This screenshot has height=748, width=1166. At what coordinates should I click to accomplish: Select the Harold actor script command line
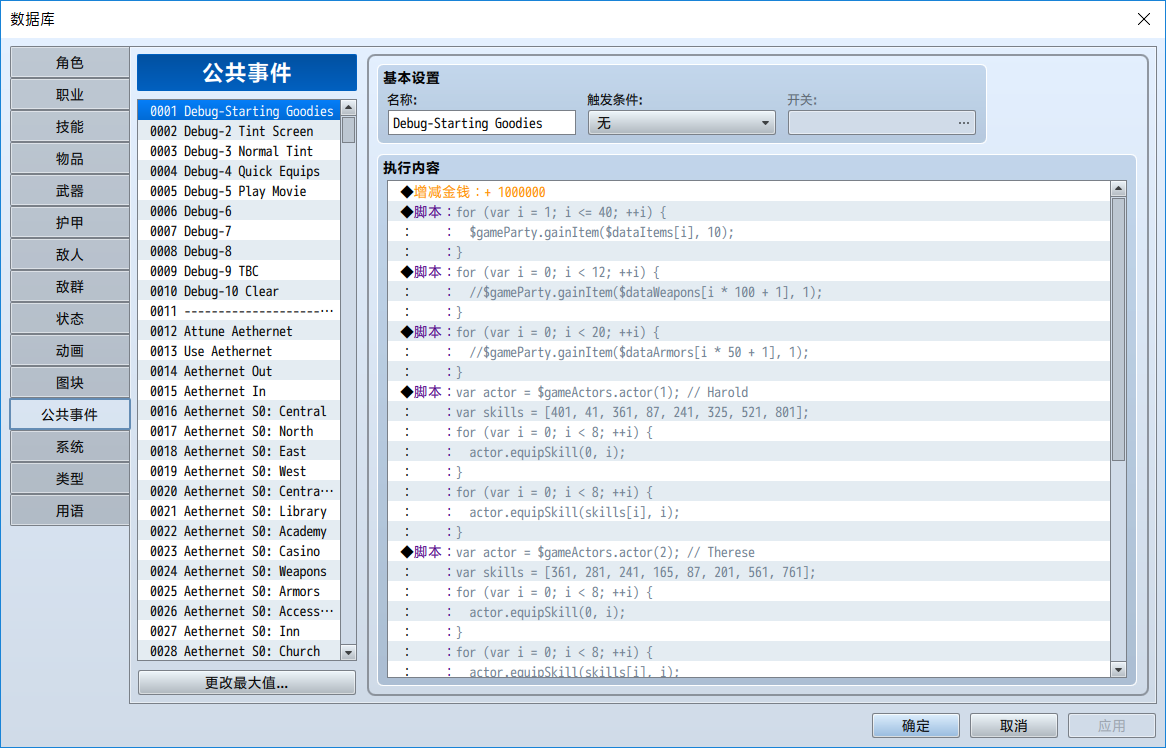(749, 392)
